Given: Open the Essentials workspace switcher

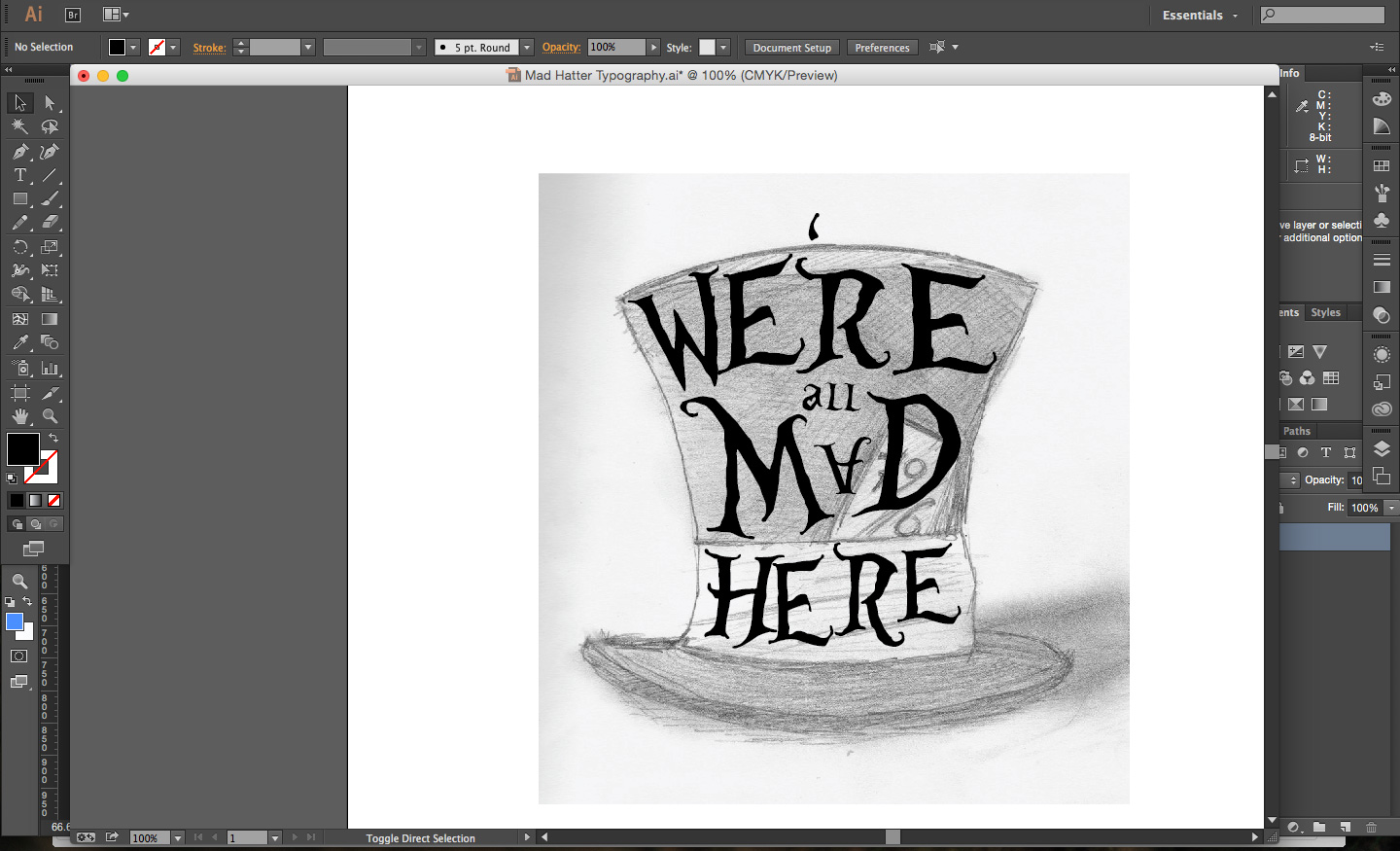Looking at the screenshot, I should pyautogui.click(x=1201, y=16).
